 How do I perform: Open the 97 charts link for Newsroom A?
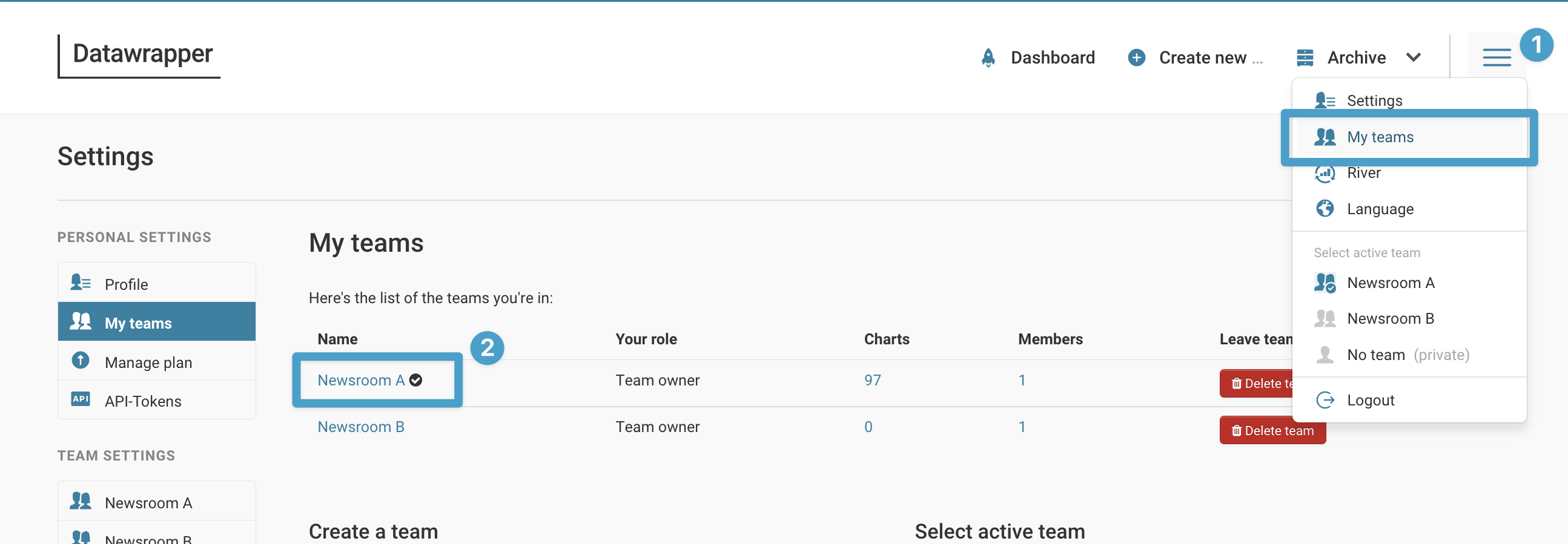pyautogui.click(x=872, y=380)
